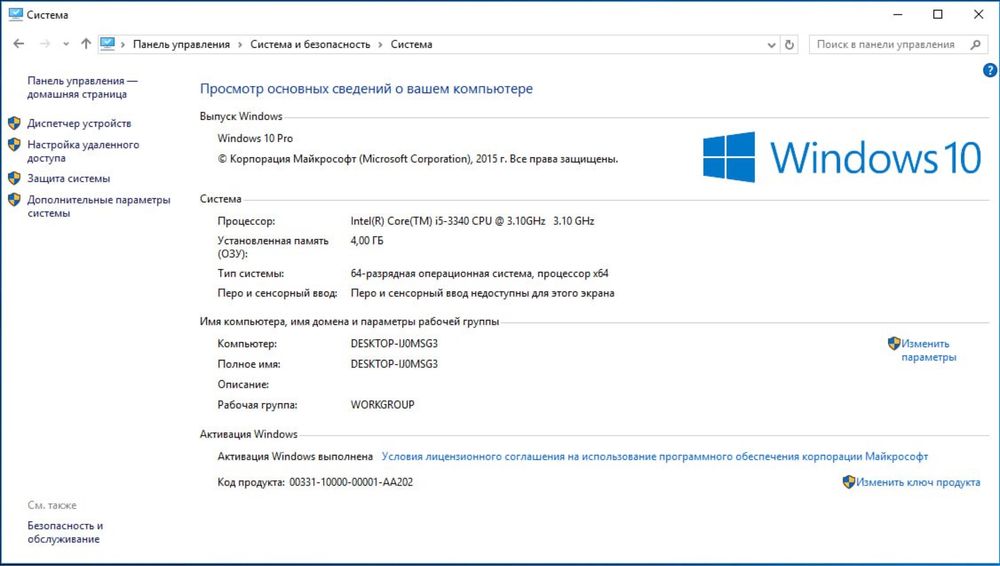The width and height of the screenshot is (1000, 566).
Task: Click 'Система' breadcrumb segment
Action: tap(411, 44)
